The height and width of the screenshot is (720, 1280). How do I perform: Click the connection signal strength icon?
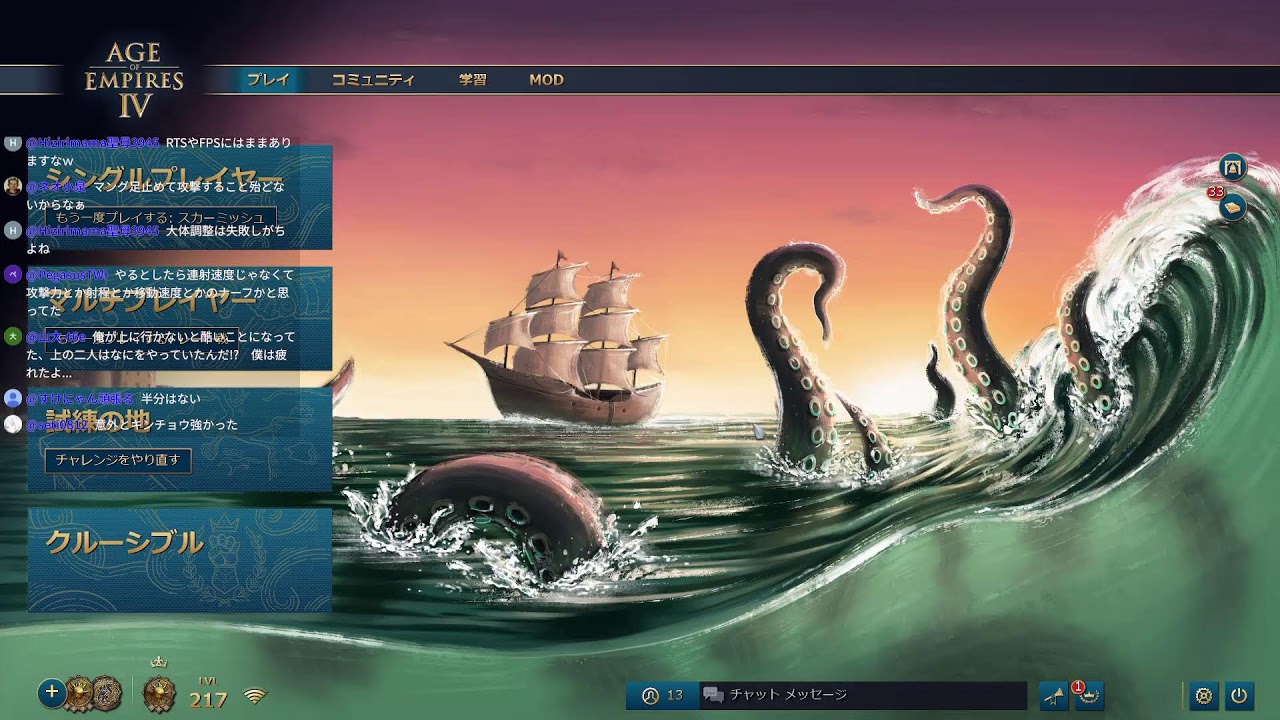click(255, 696)
